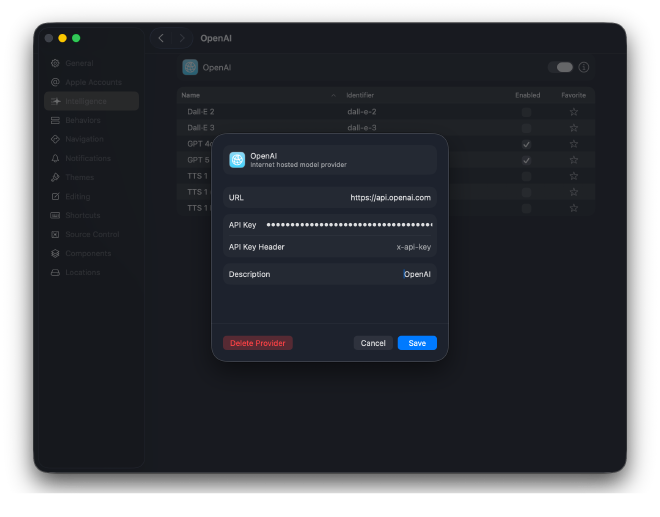Click the Components icon
The image size is (660, 517).
(x=55, y=253)
